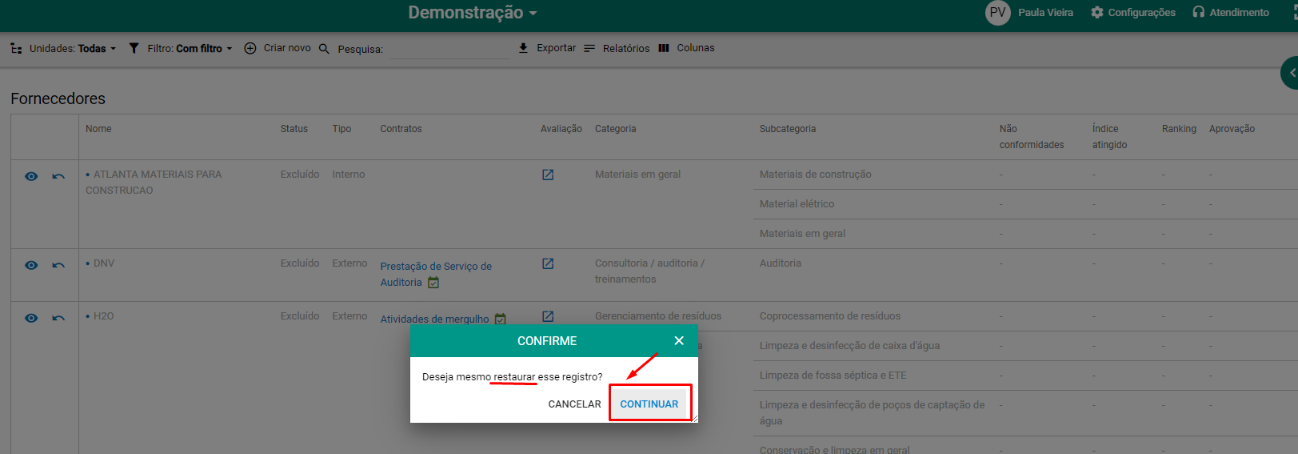Click the Índice atingido column header
This screenshot has width=1298, height=454.
pos(1110,137)
